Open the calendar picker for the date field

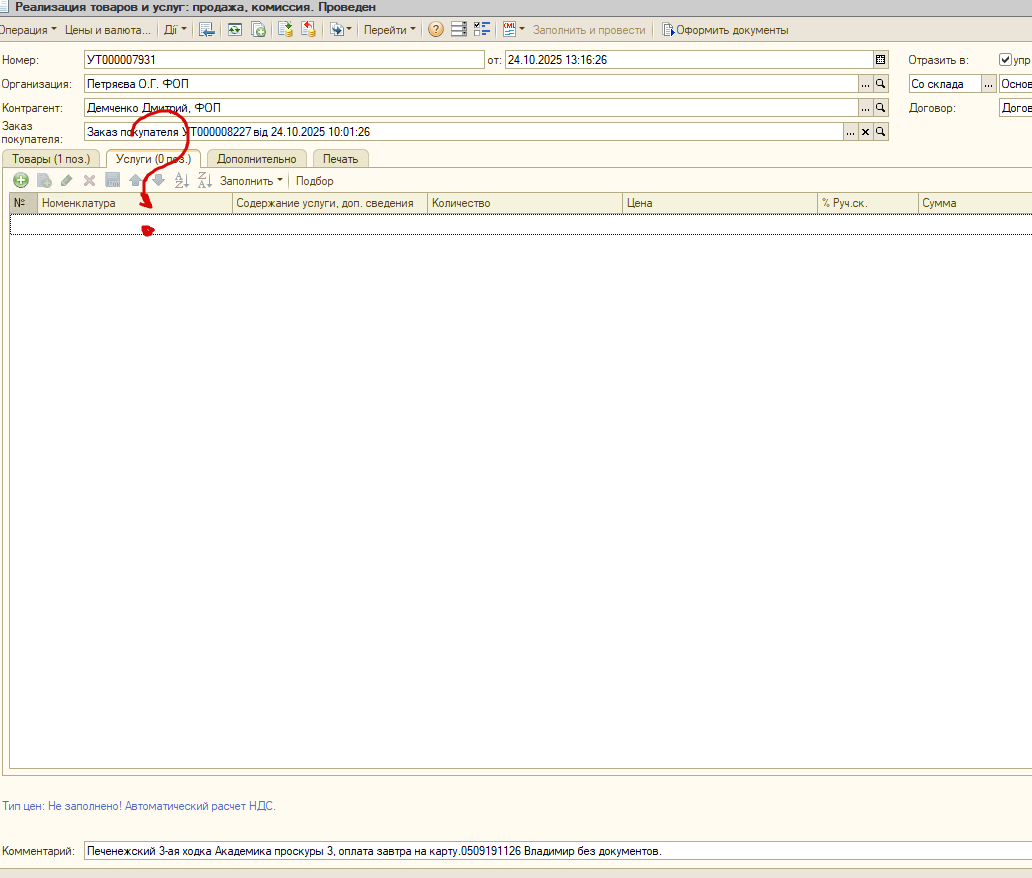(881, 60)
